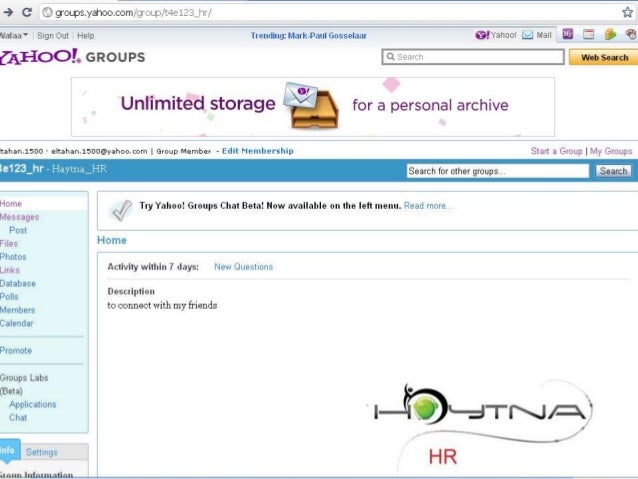Screen dimensions: 638x479
Task: Open New Questions activity link
Action: (243, 267)
